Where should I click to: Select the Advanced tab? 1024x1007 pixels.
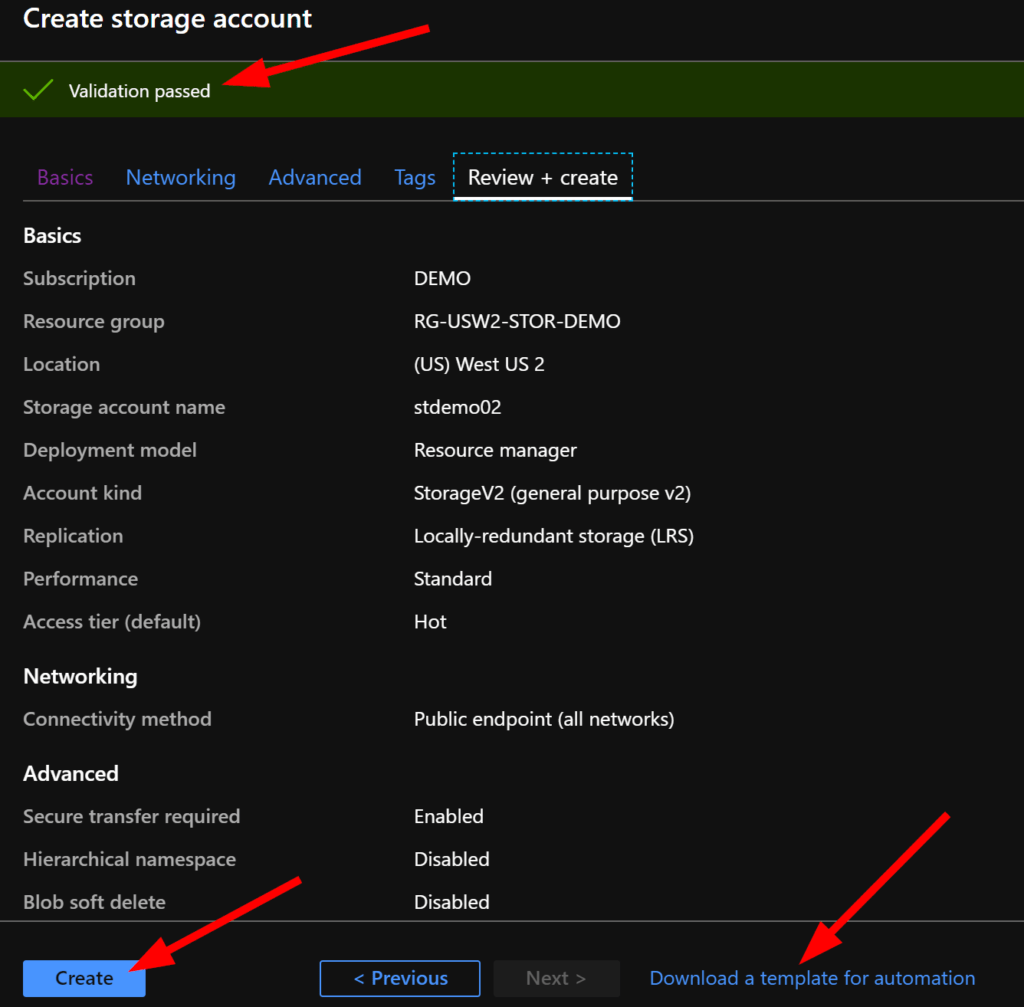(315, 177)
